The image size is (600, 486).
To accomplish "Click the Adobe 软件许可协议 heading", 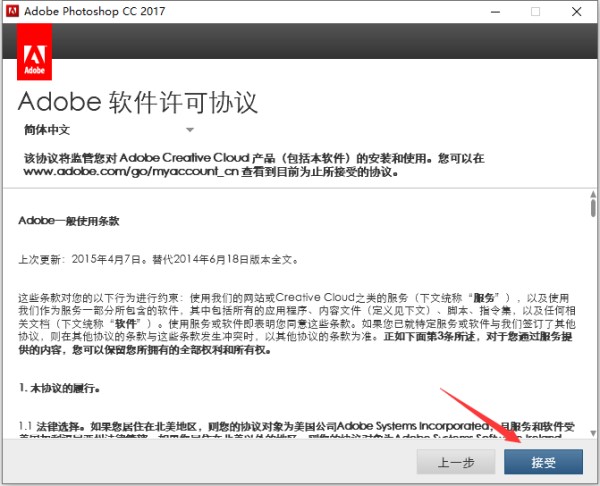I will 138,103.
